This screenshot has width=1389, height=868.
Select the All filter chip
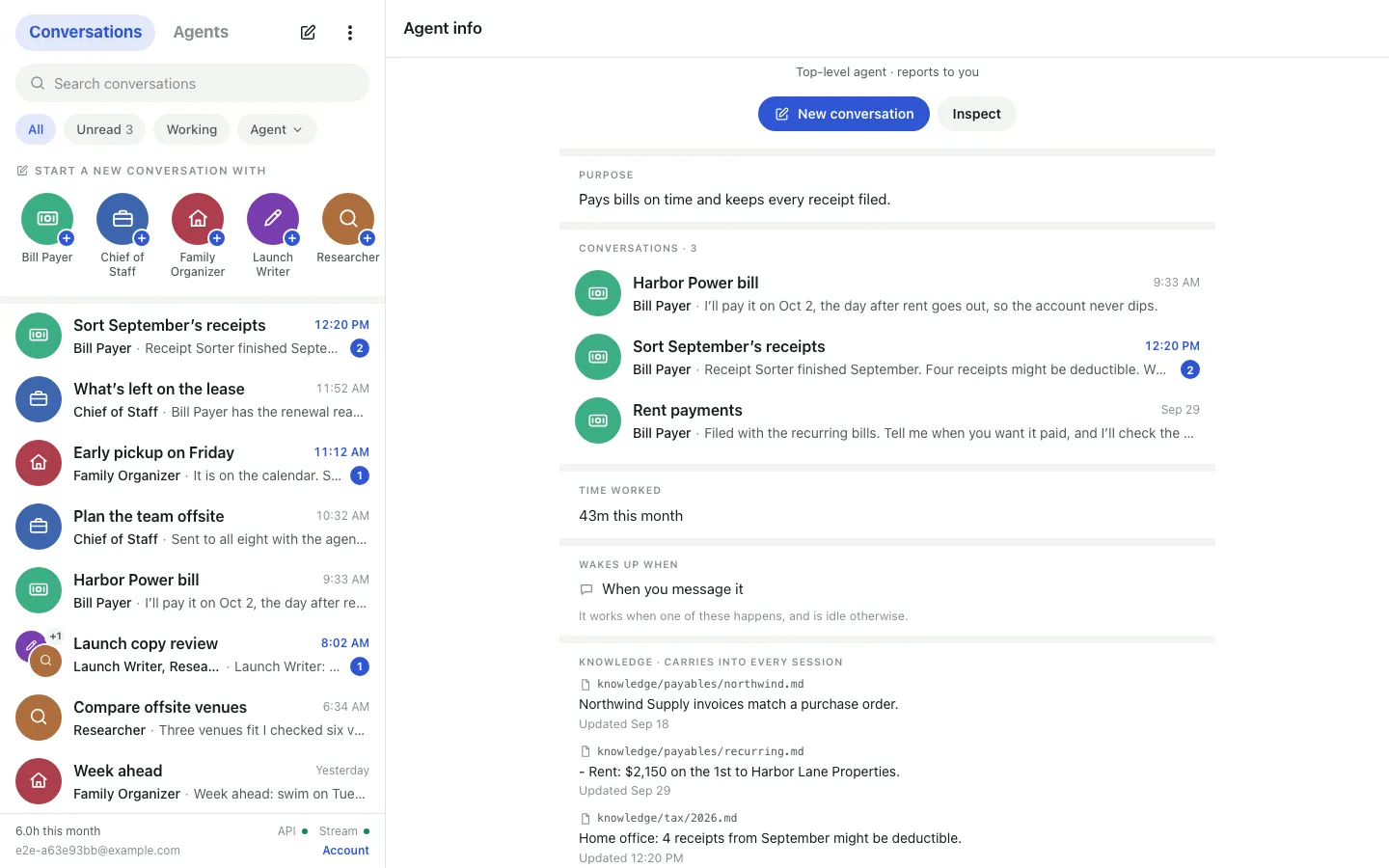(36, 129)
